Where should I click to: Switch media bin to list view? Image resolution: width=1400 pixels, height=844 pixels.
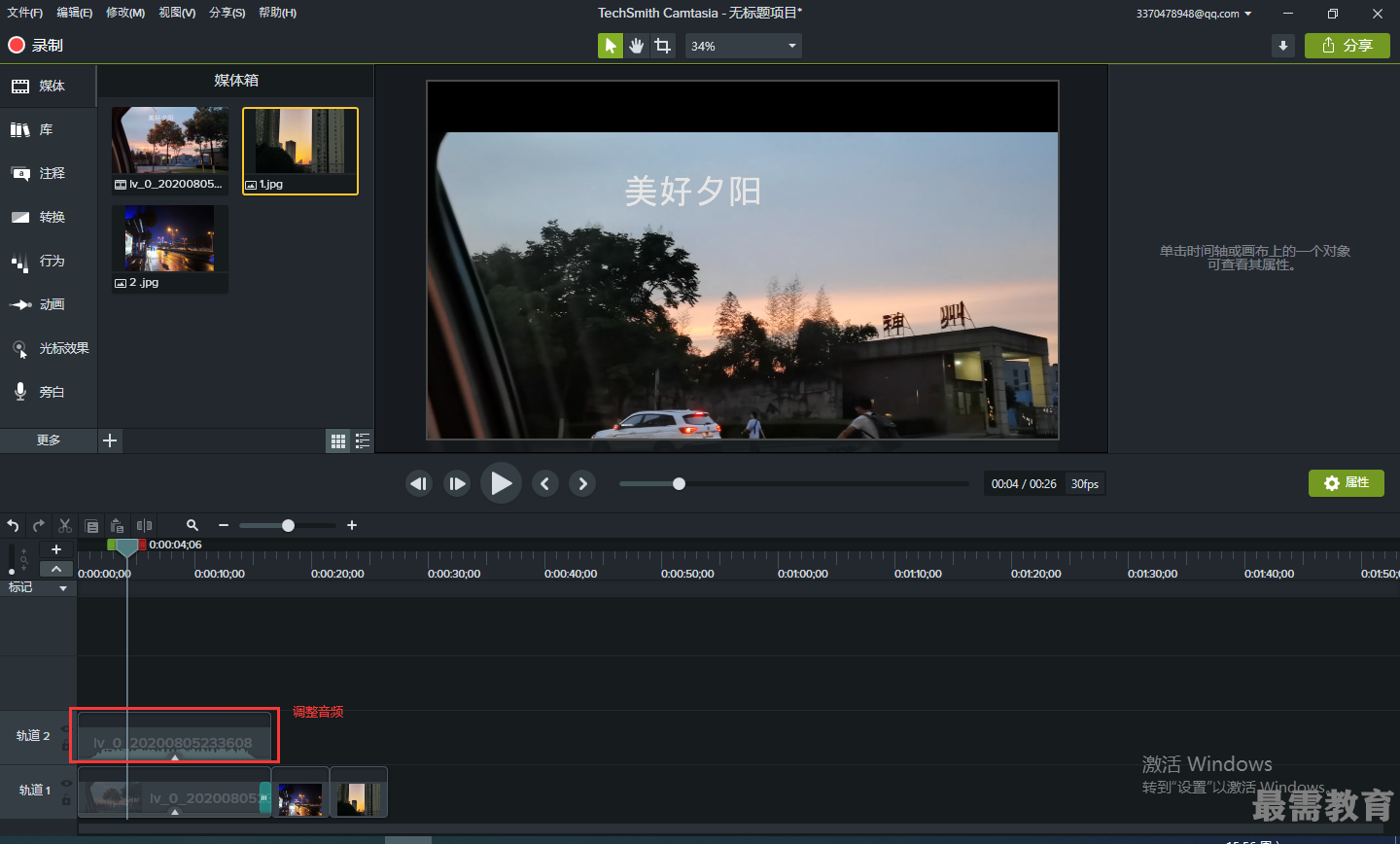point(363,440)
